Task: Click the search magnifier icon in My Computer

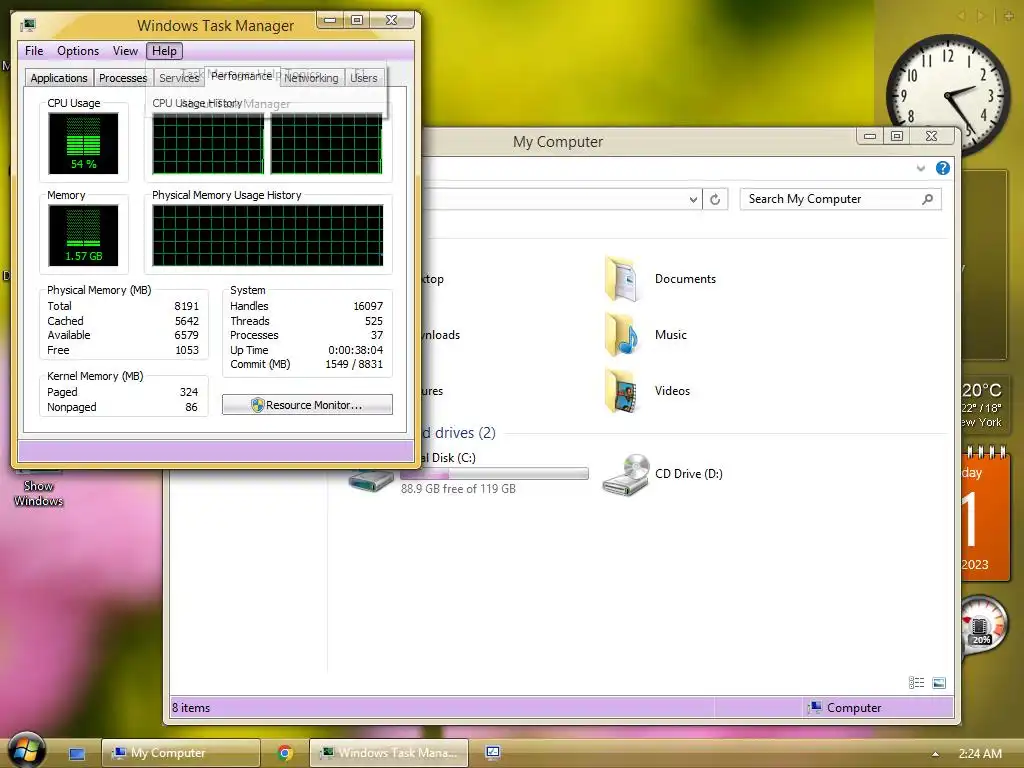Action: point(927,199)
